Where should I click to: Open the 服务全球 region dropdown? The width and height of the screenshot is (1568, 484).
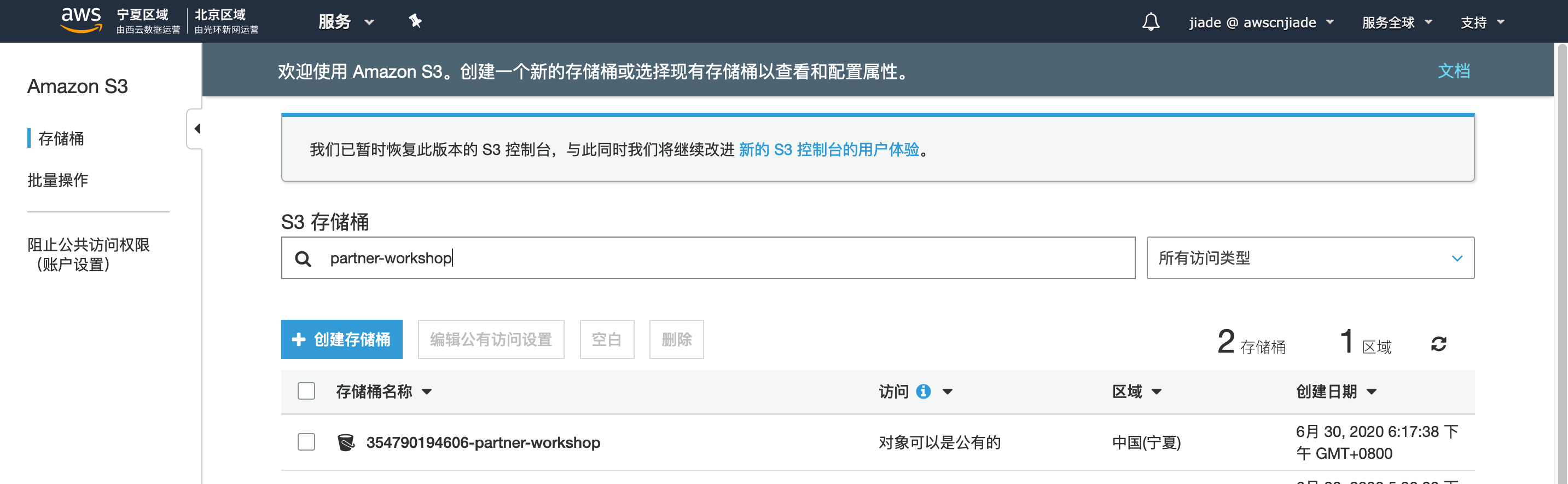coord(1397,22)
